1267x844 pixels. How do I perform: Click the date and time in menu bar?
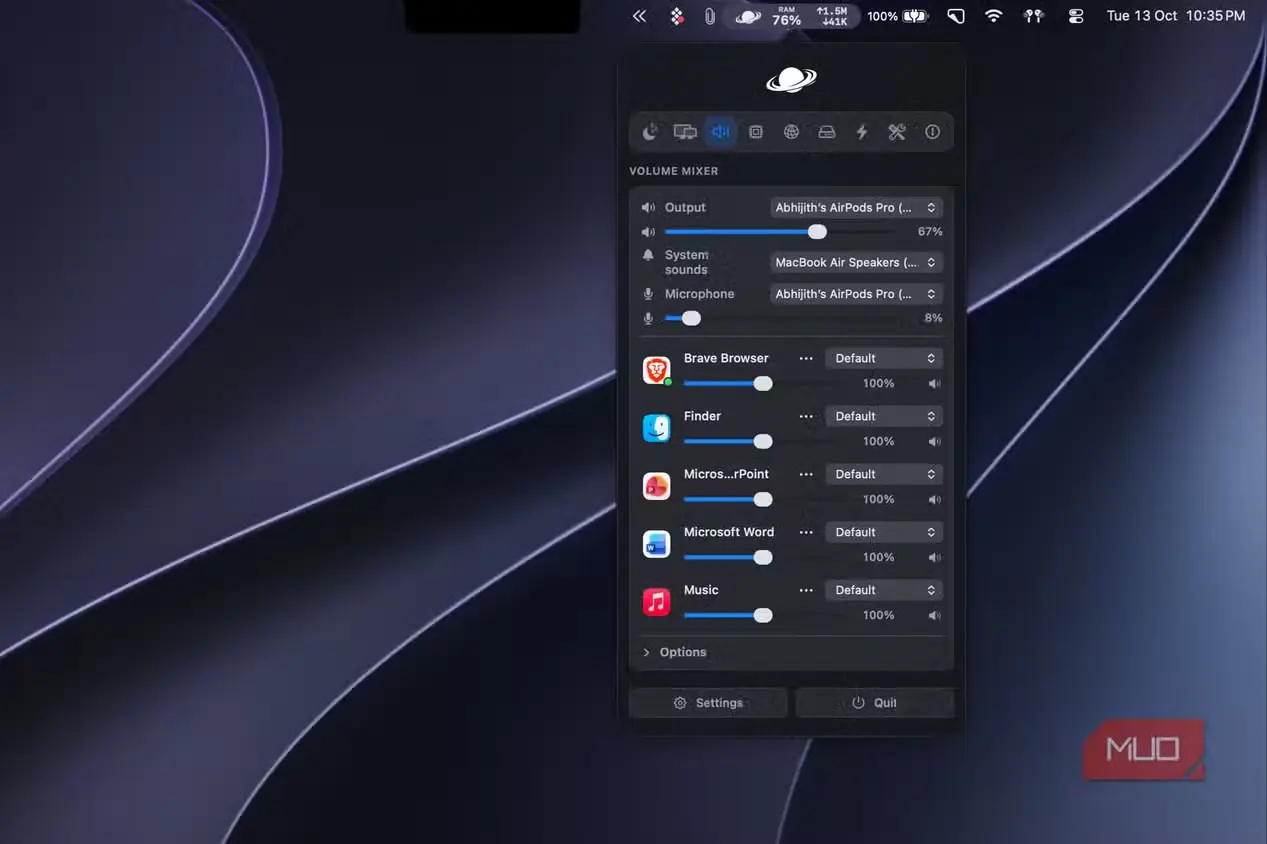[x=1176, y=16]
